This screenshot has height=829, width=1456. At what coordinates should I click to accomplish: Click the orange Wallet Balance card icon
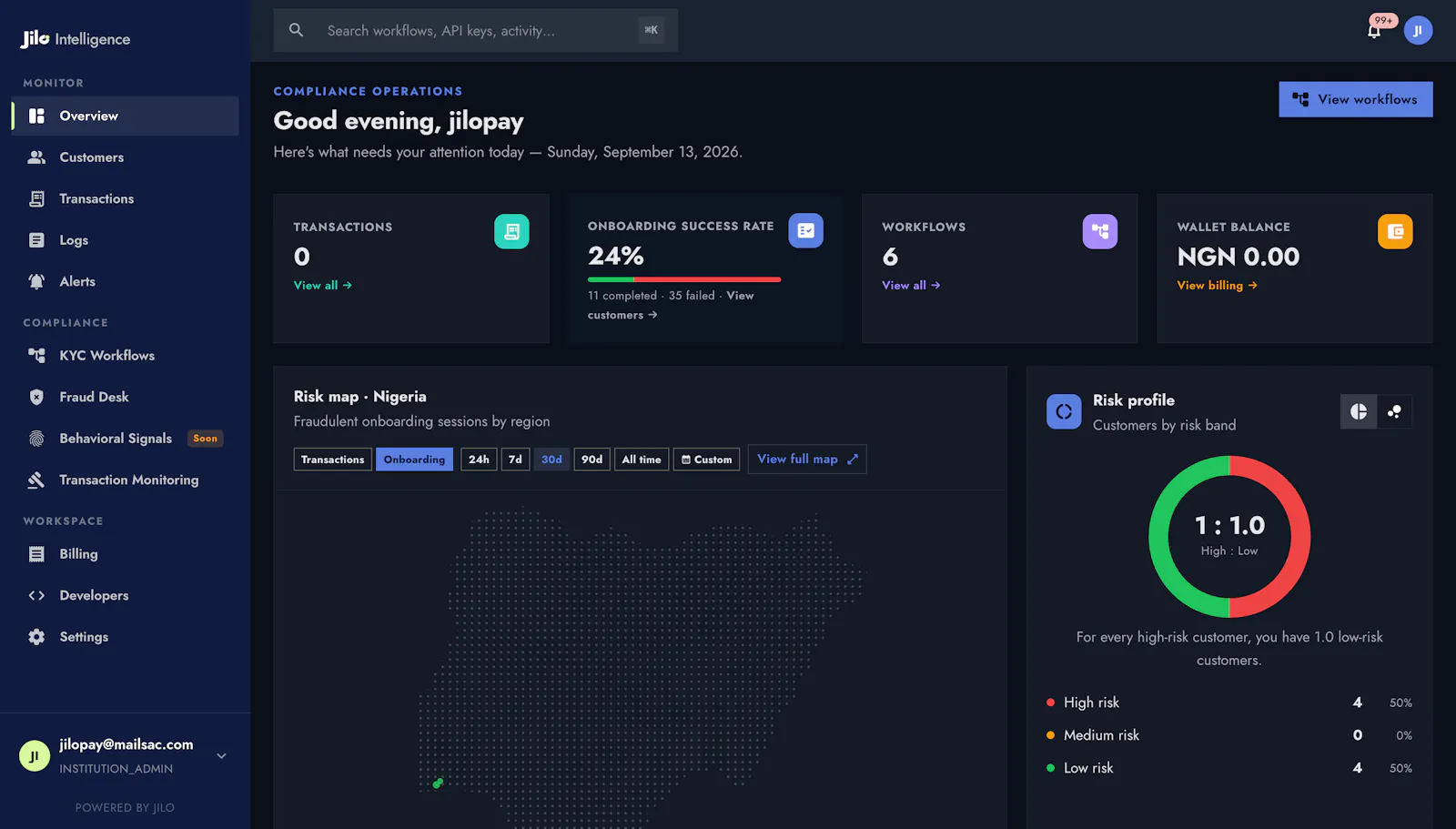pos(1395,231)
